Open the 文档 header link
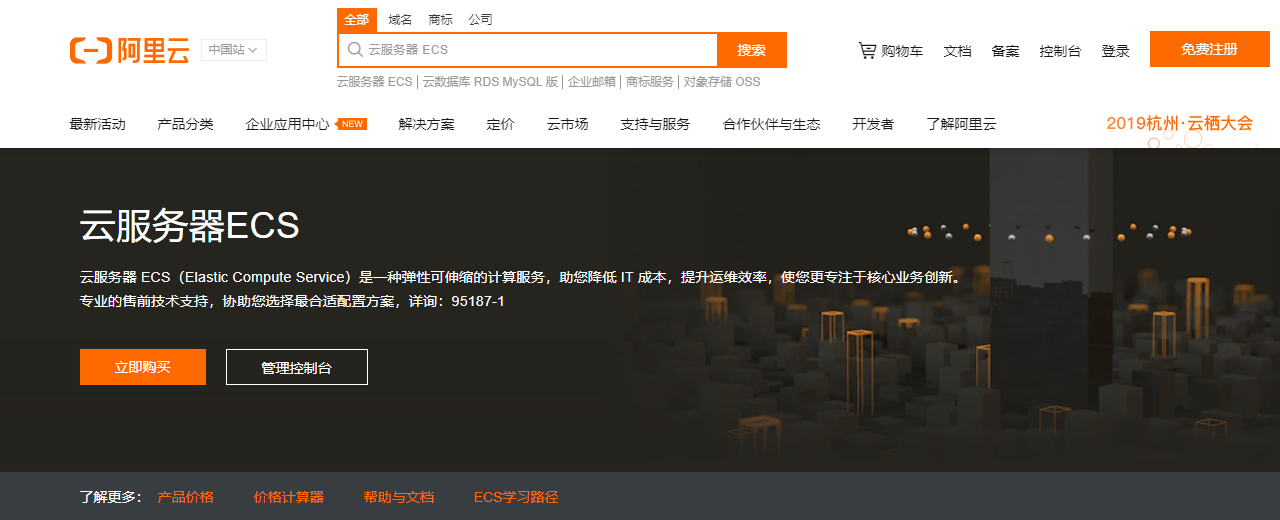 [x=957, y=51]
